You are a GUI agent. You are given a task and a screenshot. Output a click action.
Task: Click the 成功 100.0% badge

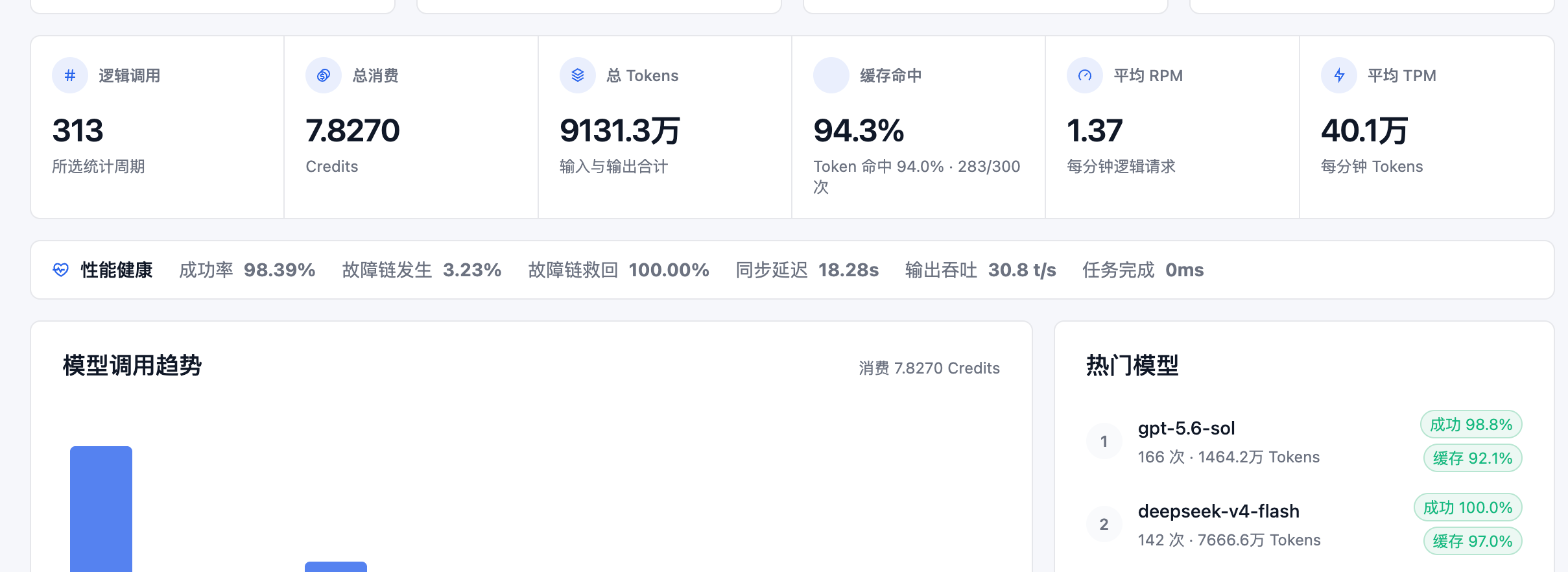click(x=1468, y=508)
